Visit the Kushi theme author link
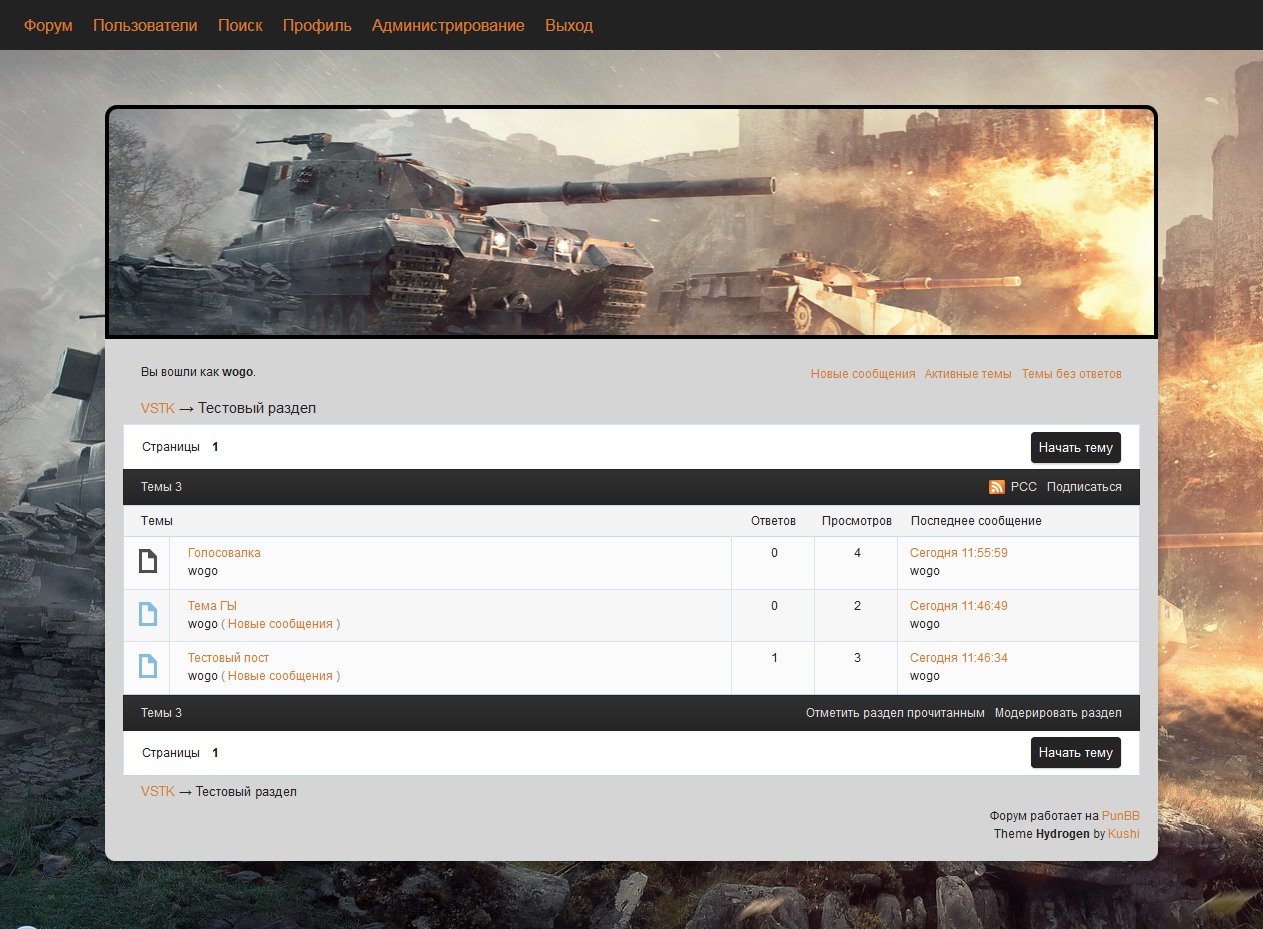The height and width of the screenshot is (929, 1263). tap(1123, 834)
